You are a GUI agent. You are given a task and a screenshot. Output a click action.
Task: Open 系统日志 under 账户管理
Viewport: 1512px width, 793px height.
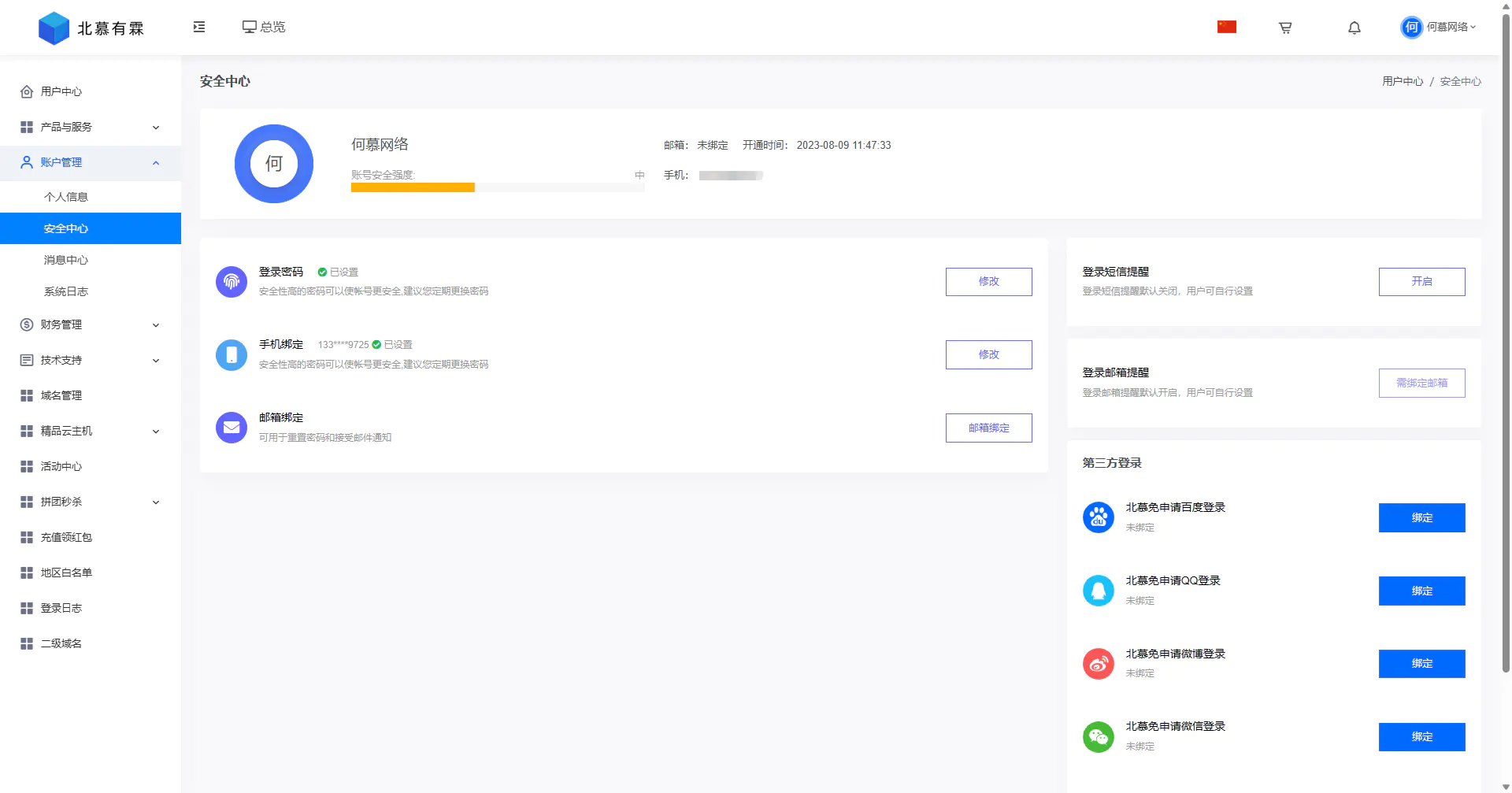(x=67, y=291)
